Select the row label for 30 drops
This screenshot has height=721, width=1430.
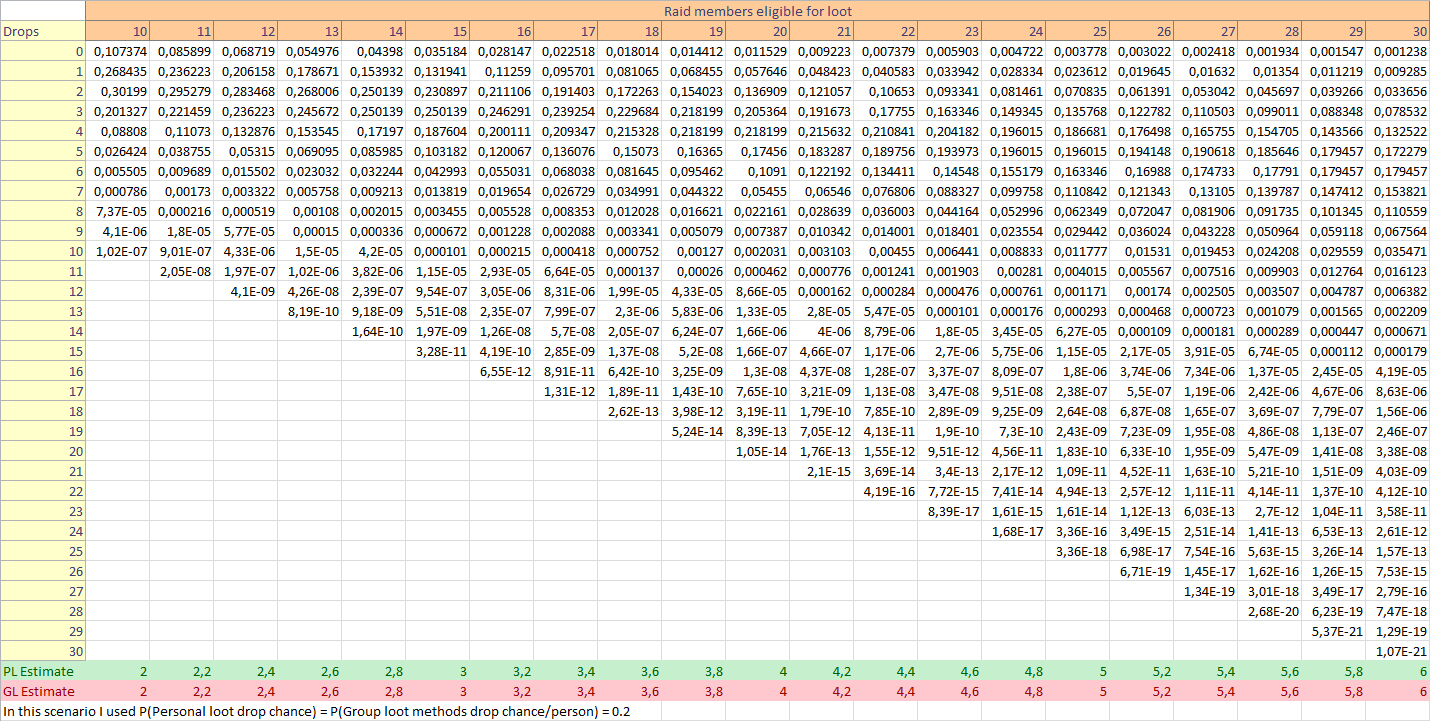pyautogui.click(x=43, y=651)
